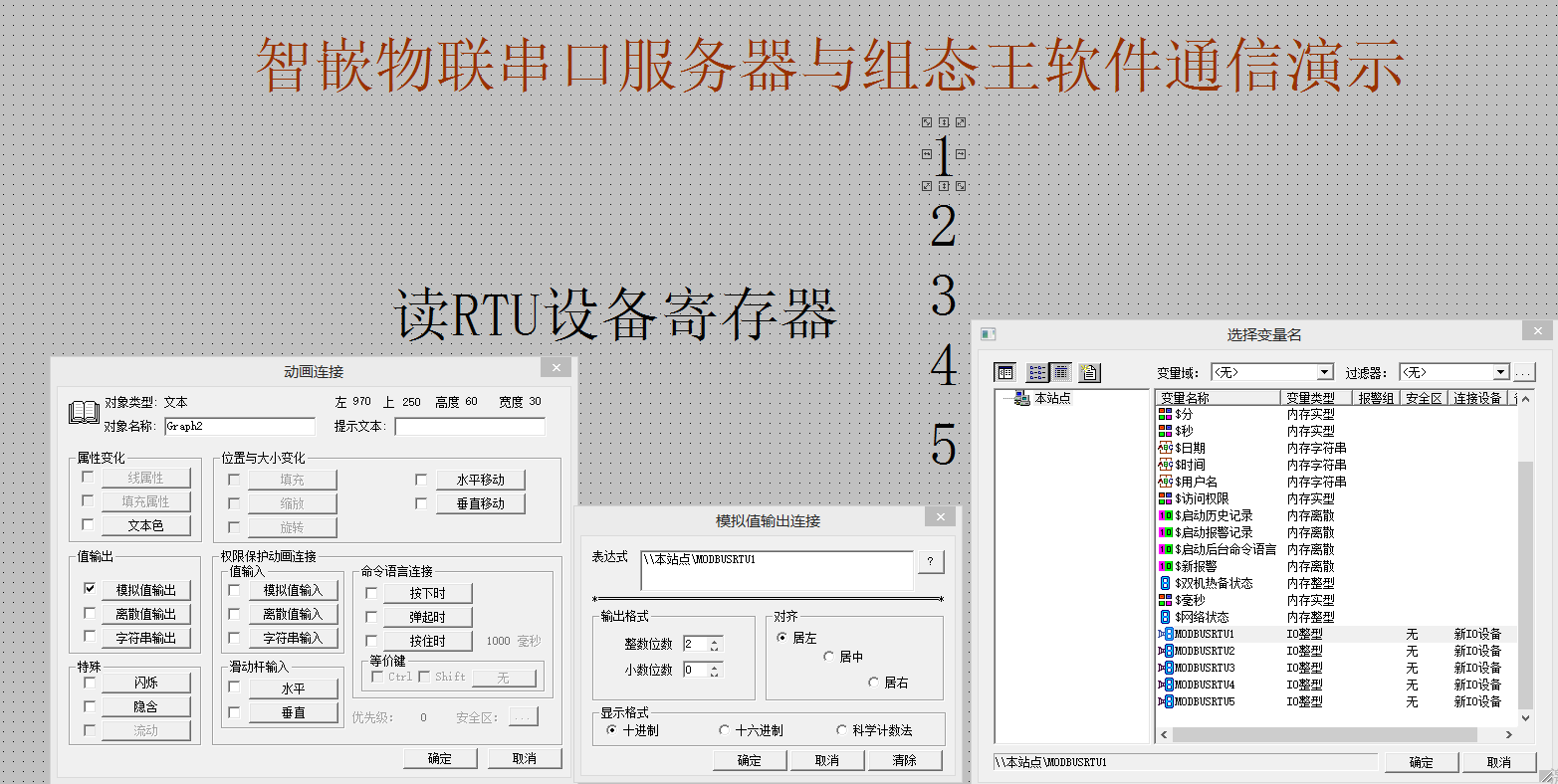
Task: Click the MODBUSRTU1 IO整型 variable icon
Action: click(1165, 633)
